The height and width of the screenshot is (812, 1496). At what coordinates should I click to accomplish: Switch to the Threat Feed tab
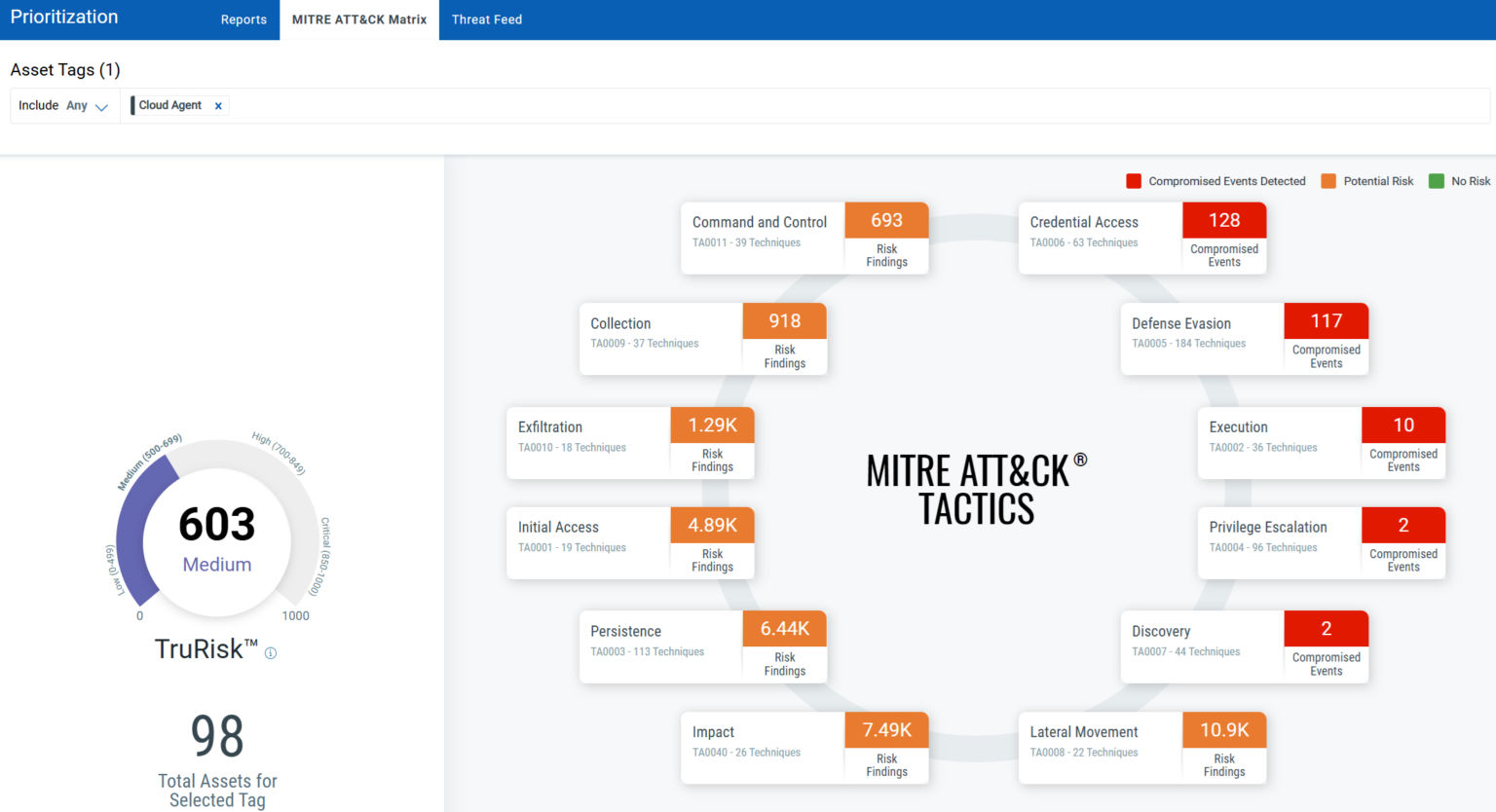(x=486, y=19)
